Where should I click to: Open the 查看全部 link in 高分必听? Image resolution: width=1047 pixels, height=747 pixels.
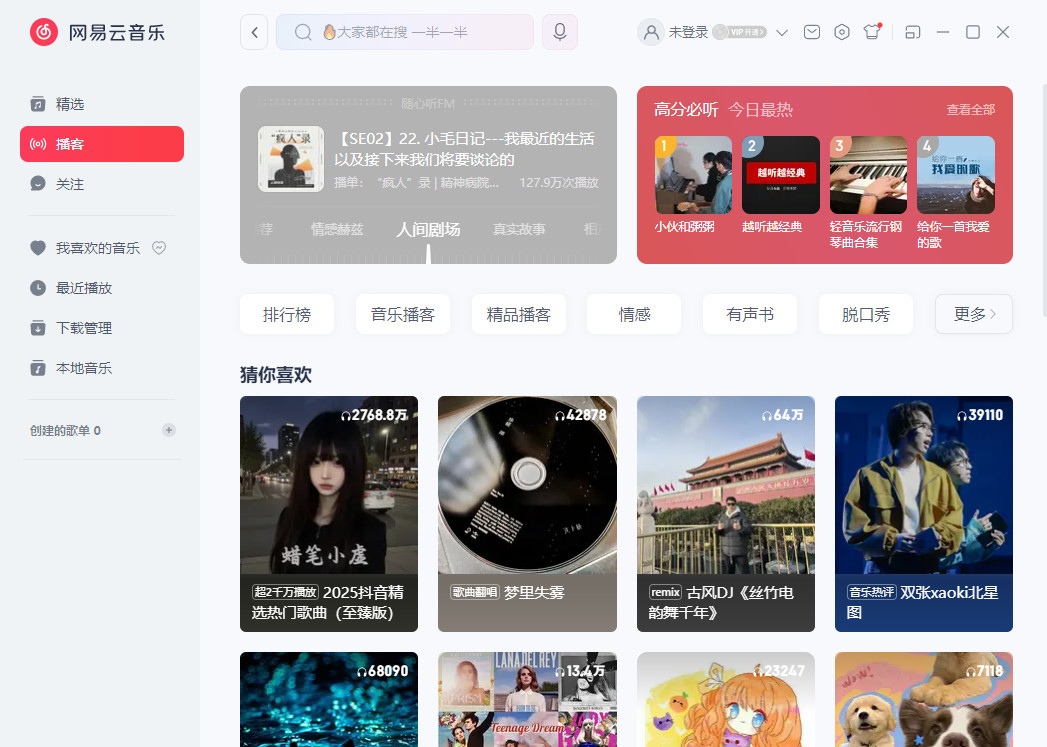click(x=970, y=110)
